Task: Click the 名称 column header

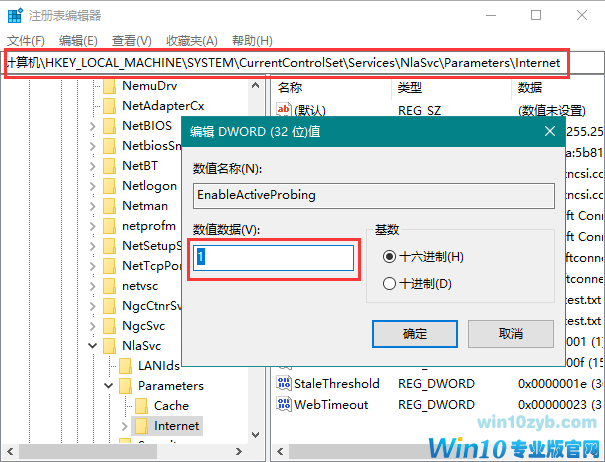Action: (x=332, y=88)
